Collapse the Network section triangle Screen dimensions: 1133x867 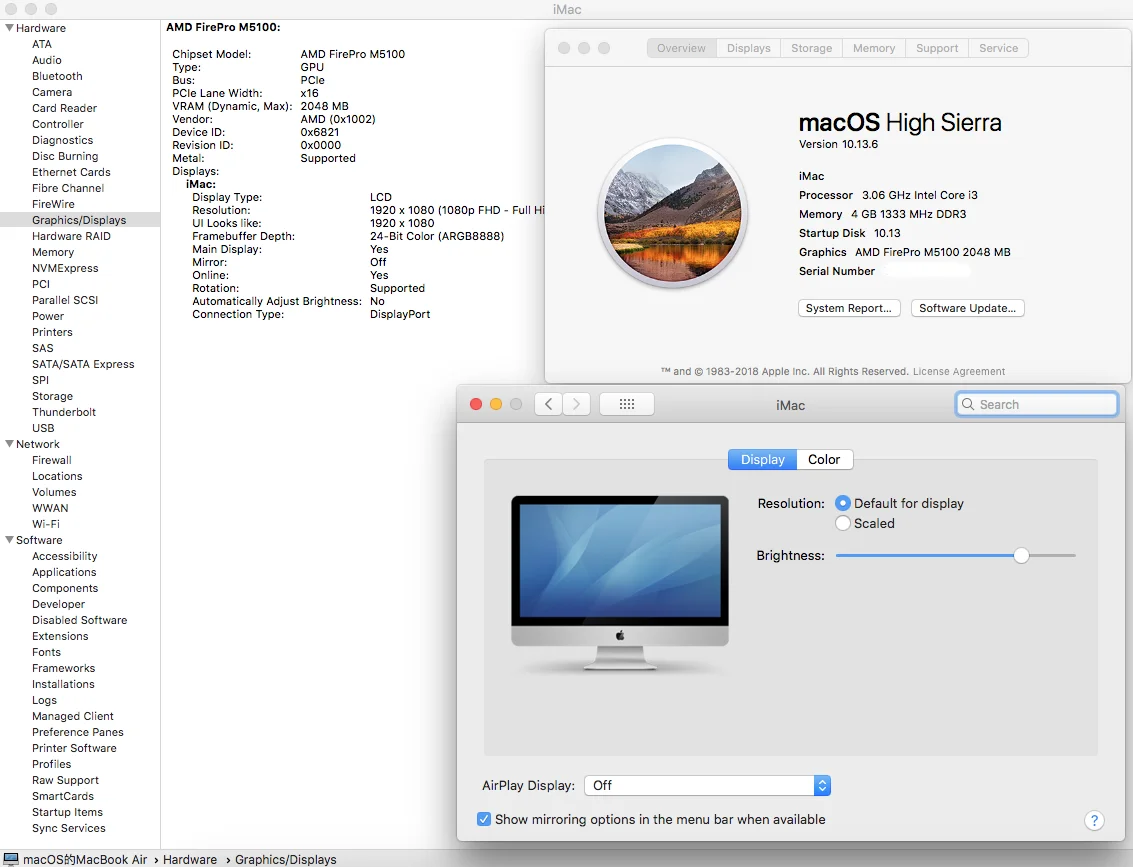point(9,444)
